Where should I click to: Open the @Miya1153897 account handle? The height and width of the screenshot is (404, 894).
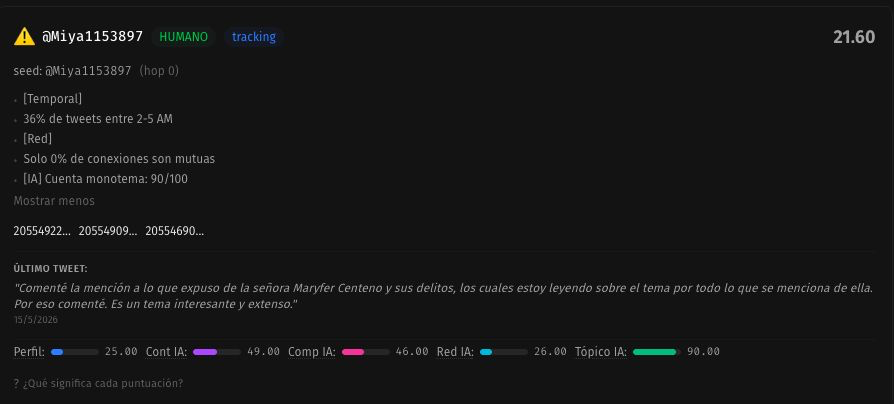92,37
